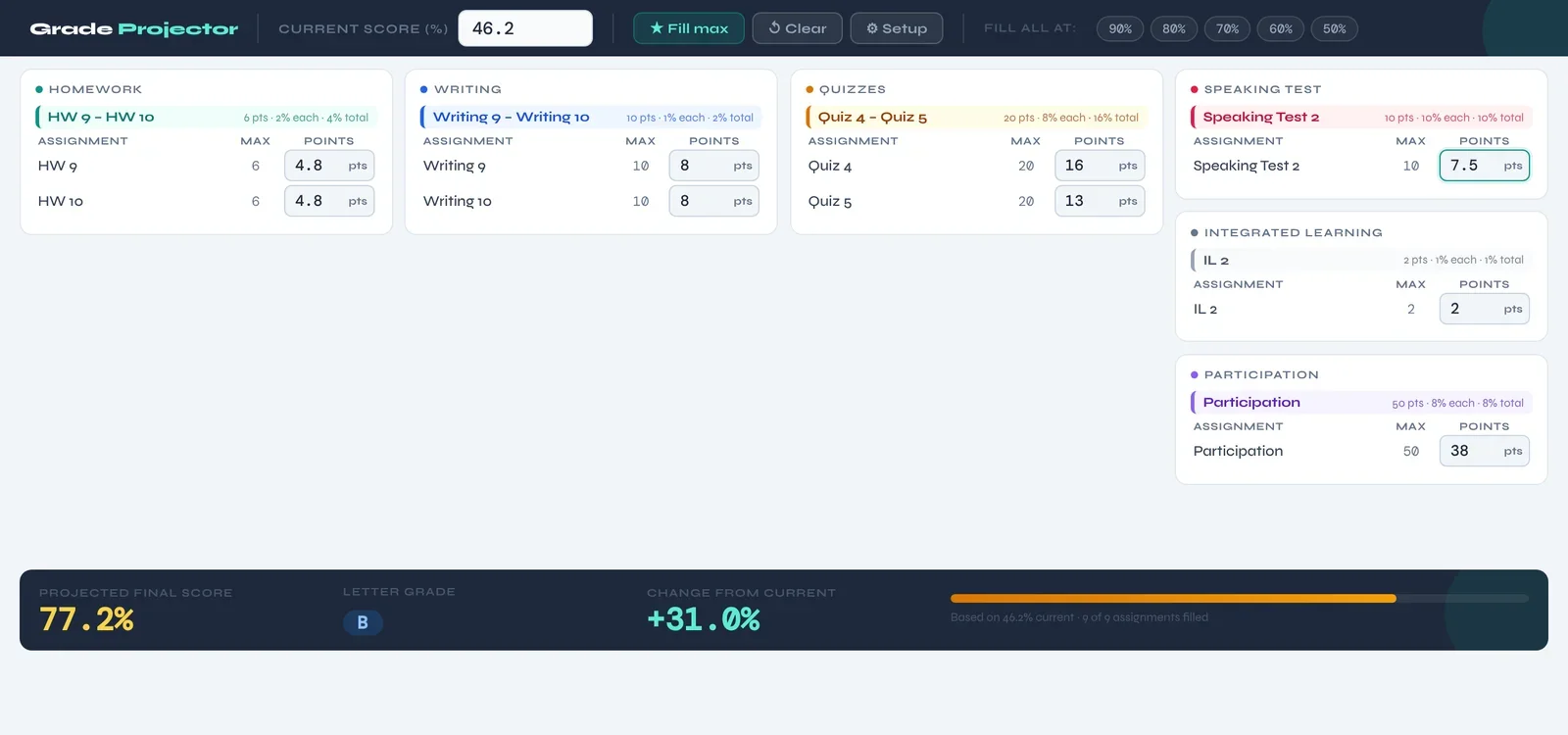Edit Quiz 5 points field
The height and width of the screenshot is (735, 1568).
click(x=1100, y=201)
